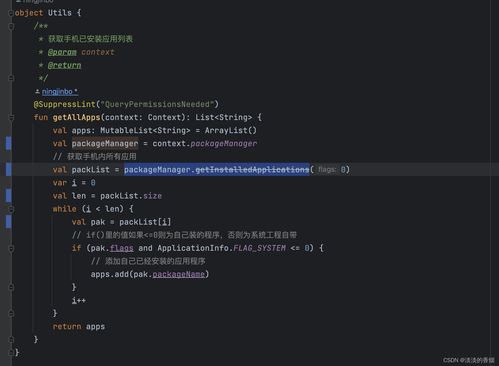Click the change marker beside val len line
The height and width of the screenshot is (366, 499).
9,196
